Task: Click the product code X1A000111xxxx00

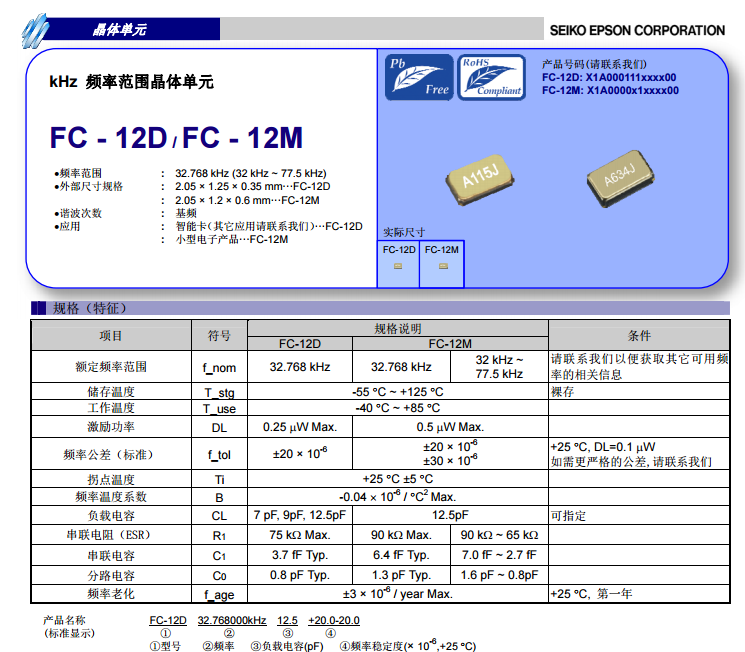Action: click(630, 77)
